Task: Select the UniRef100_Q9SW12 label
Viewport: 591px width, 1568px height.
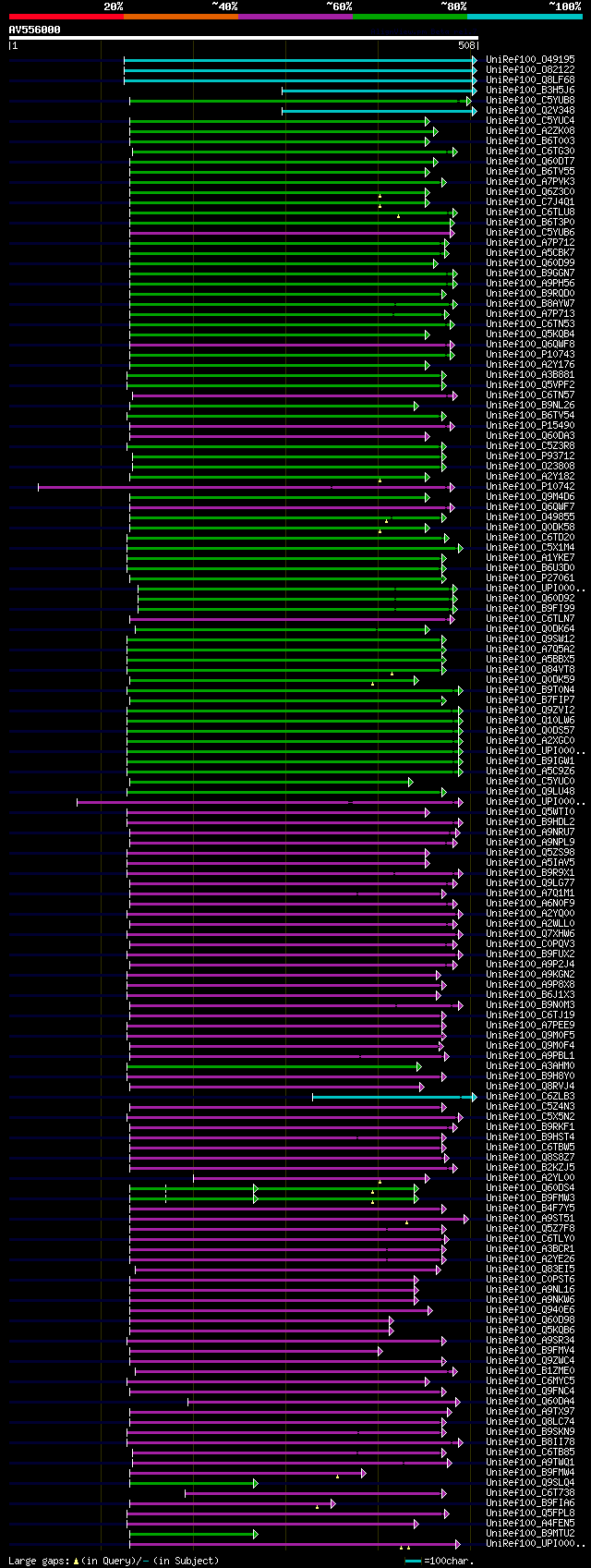Action: point(530,639)
